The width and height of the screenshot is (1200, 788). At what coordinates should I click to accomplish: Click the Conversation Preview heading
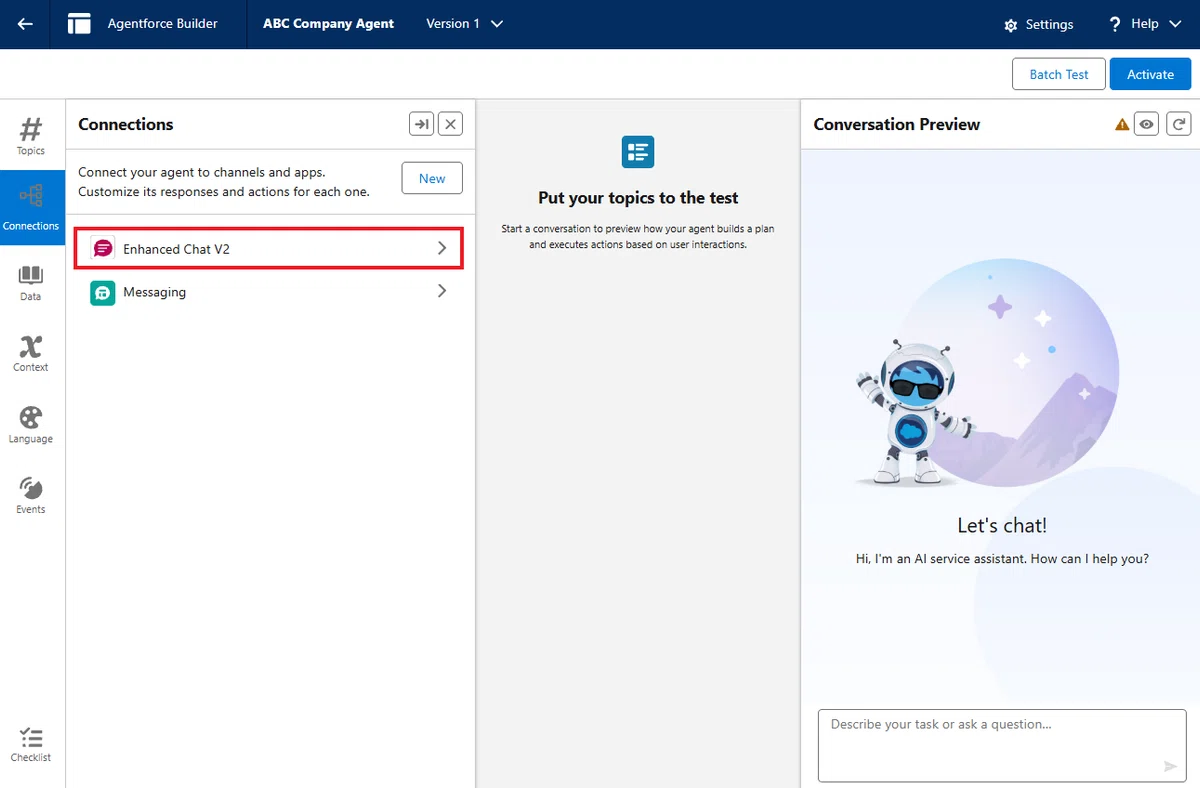pos(896,124)
